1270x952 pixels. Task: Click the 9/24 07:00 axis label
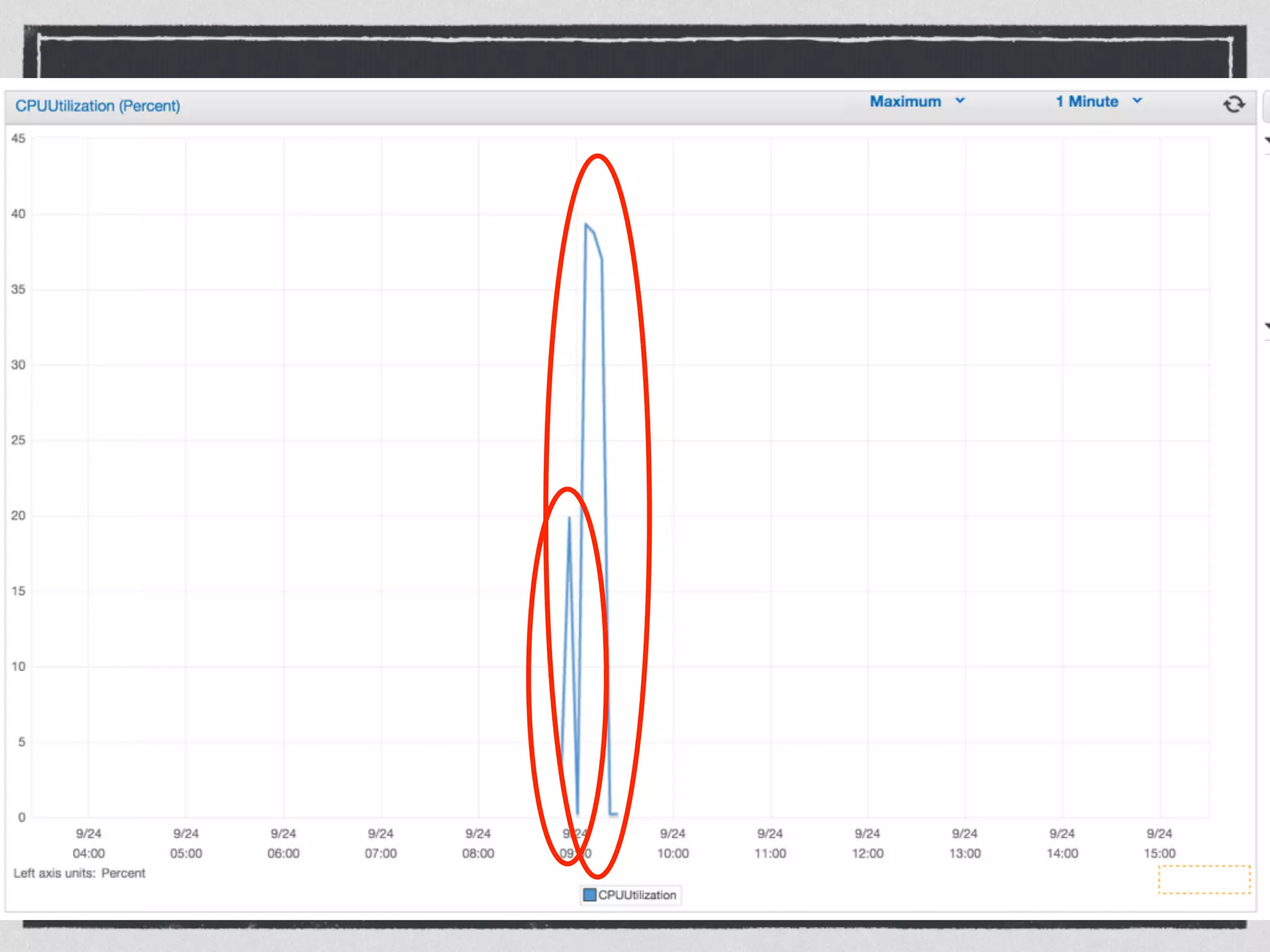[x=381, y=844]
